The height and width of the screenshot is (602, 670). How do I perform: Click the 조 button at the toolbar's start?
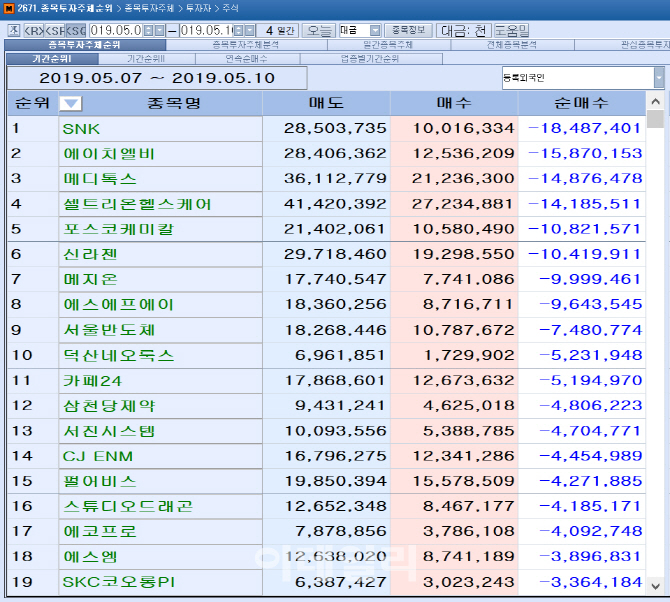(x=14, y=30)
